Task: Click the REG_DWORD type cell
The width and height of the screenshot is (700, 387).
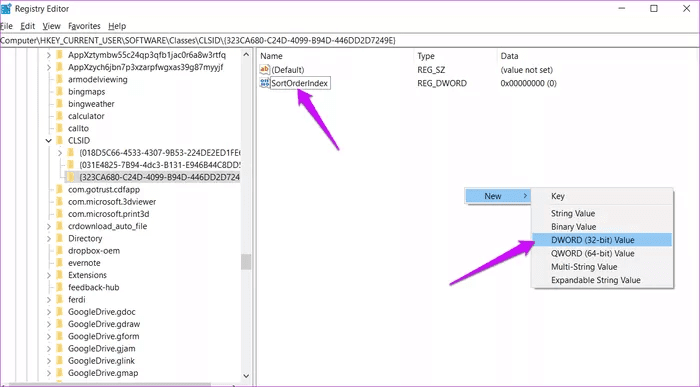Action: [442, 83]
